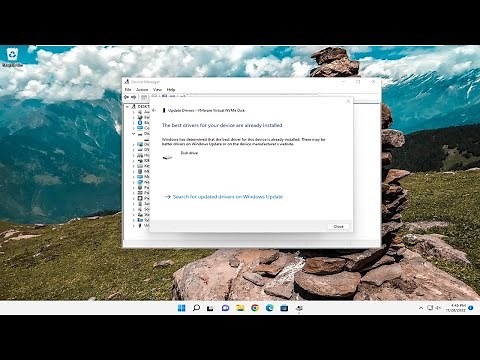480x360 pixels.
Task: Click the Close button in Update Drivers dialog
Action: pos(338,226)
